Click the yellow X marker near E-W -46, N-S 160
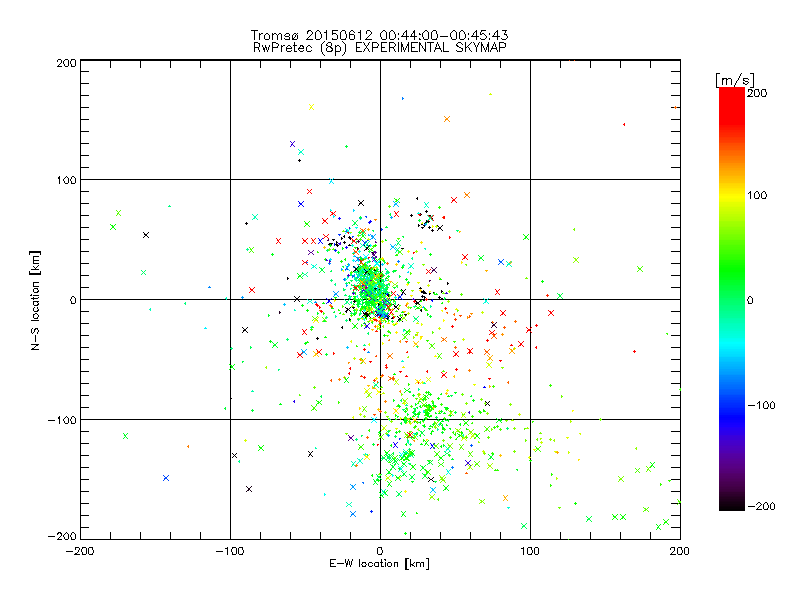800x600 pixels. [x=311, y=107]
